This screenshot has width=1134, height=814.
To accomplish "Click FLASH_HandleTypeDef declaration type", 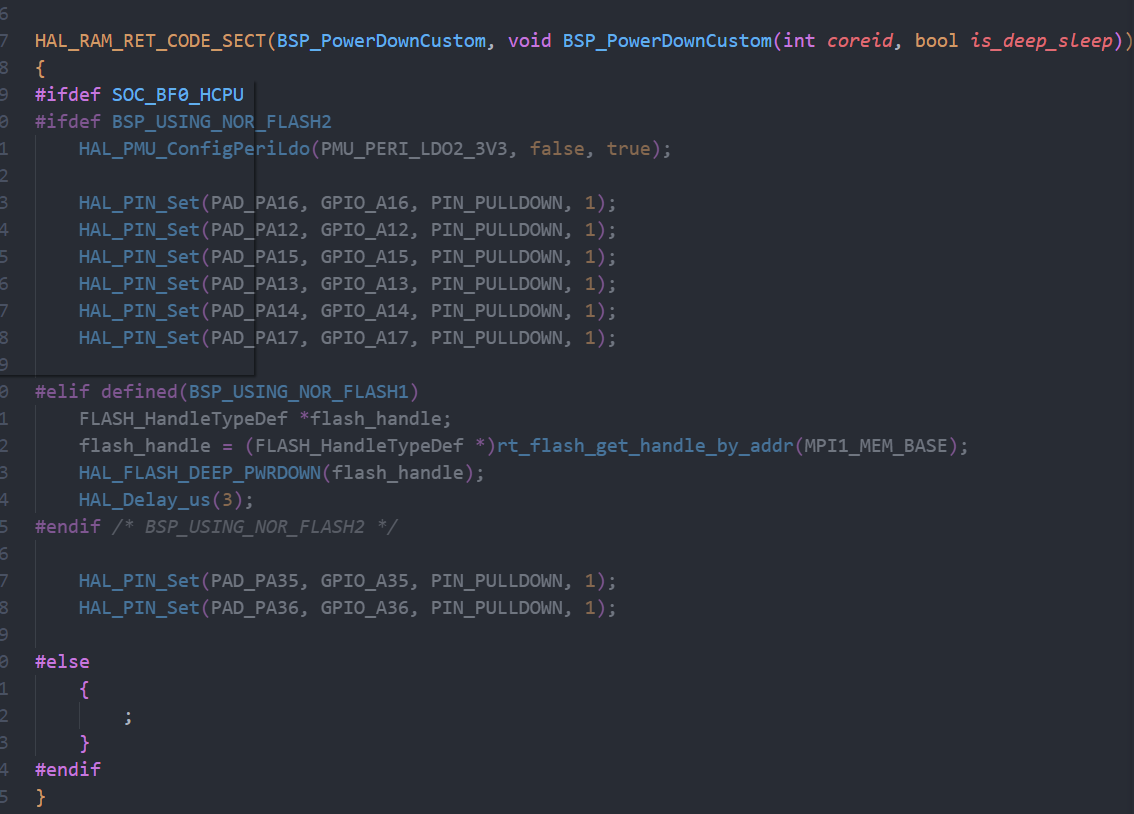I will coord(183,419).
